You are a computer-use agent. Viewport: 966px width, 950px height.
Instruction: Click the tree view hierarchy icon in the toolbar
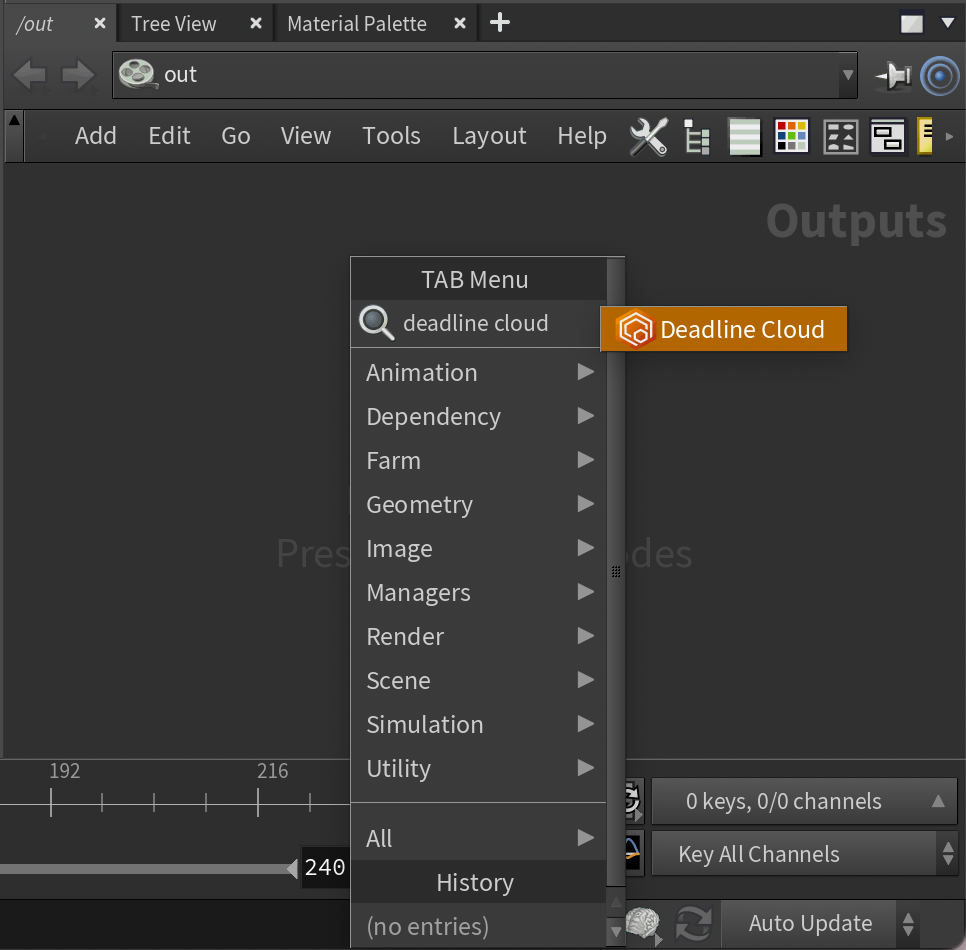click(697, 137)
